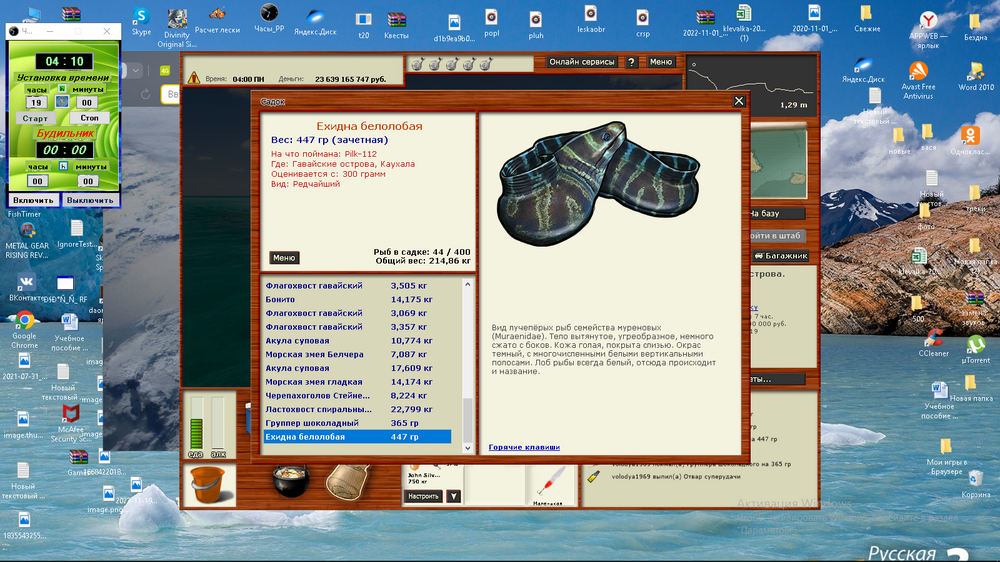Select the red and white lure thumbnail
The image size is (1000, 562).
coord(550,482)
